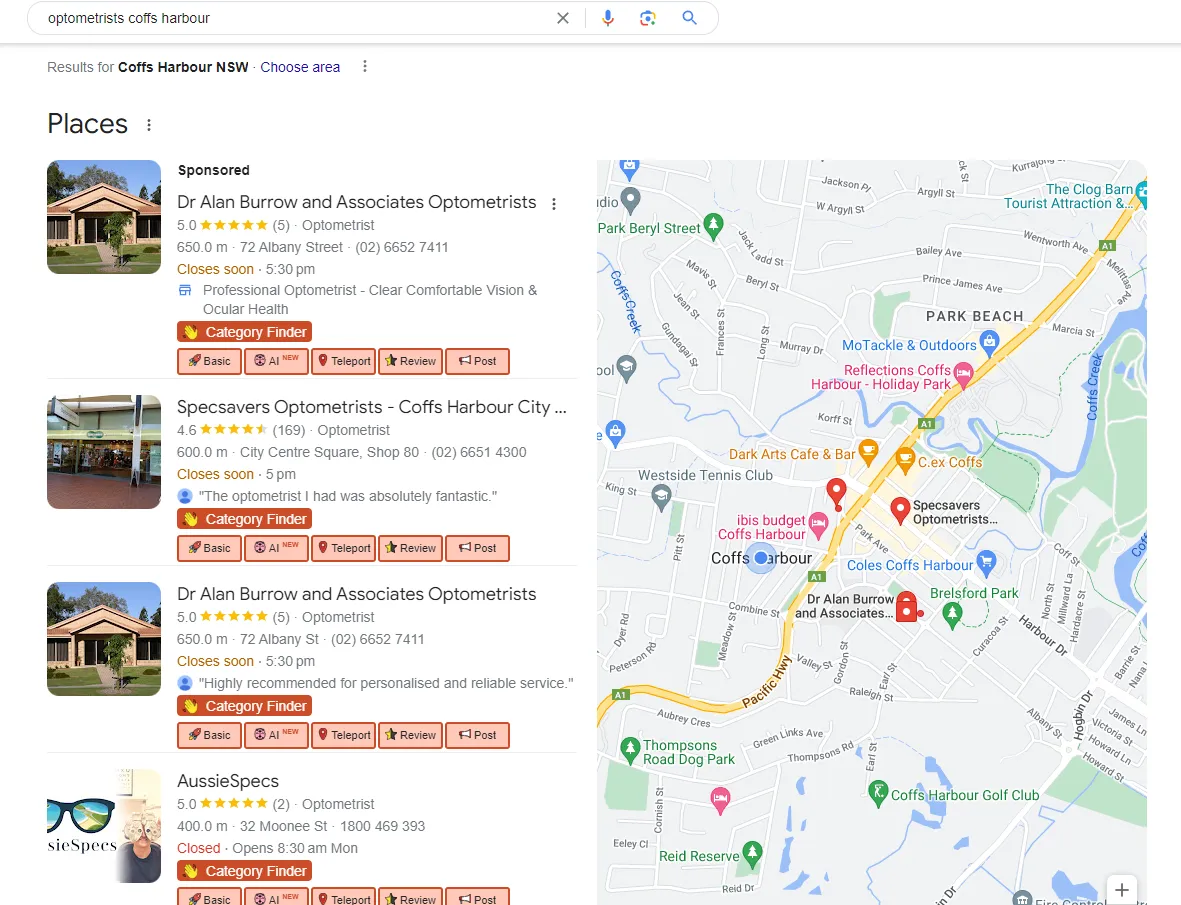Open the AussieSpecs listing title
This screenshot has height=905, width=1181.
(227, 781)
